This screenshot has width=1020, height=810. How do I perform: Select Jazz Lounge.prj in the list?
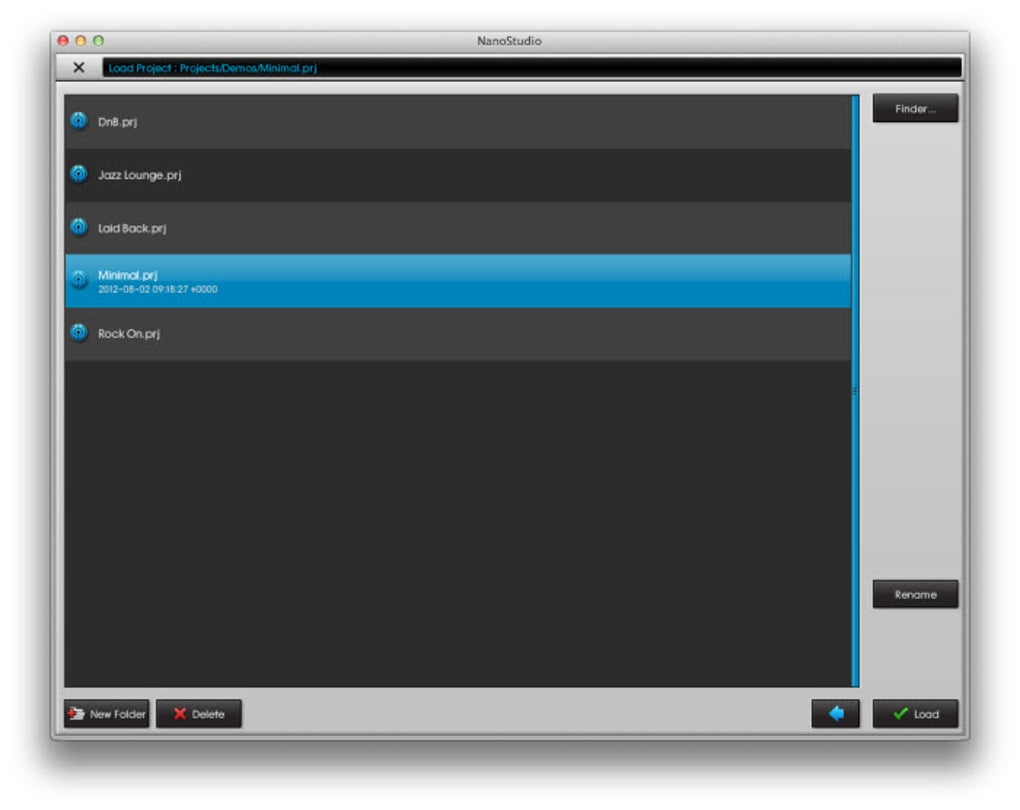tap(457, 175)
